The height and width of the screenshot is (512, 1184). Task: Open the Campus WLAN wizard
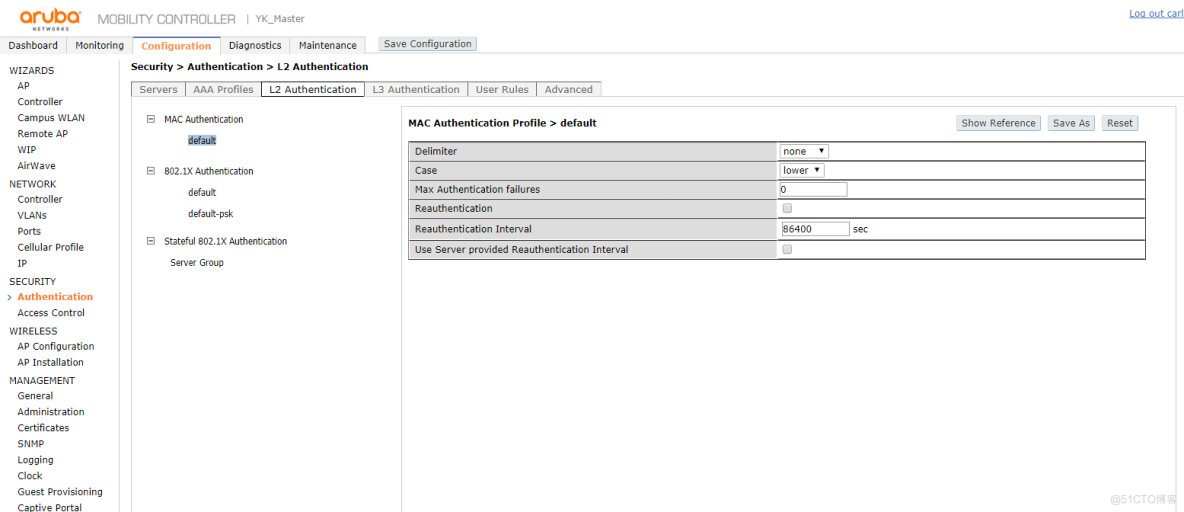pos(51,118)
